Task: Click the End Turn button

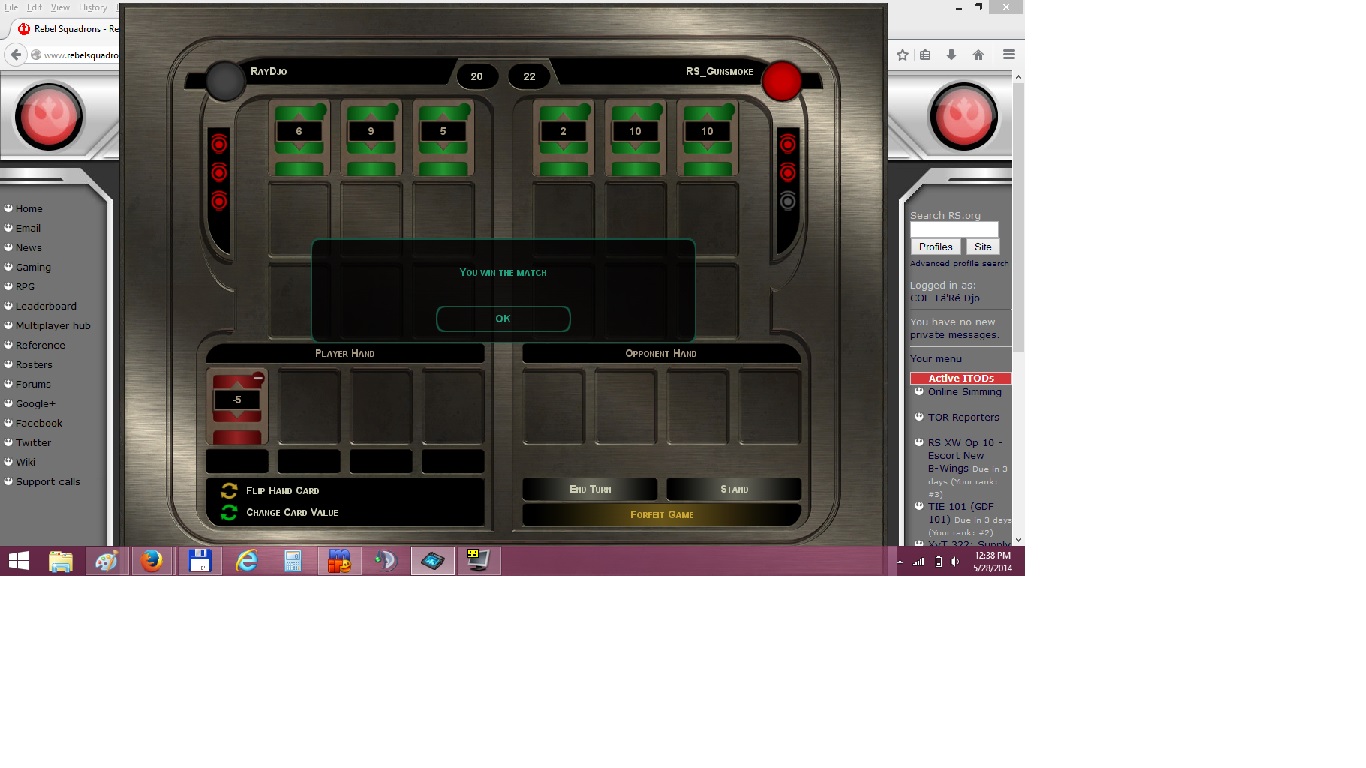Action: tap(590, 489)
